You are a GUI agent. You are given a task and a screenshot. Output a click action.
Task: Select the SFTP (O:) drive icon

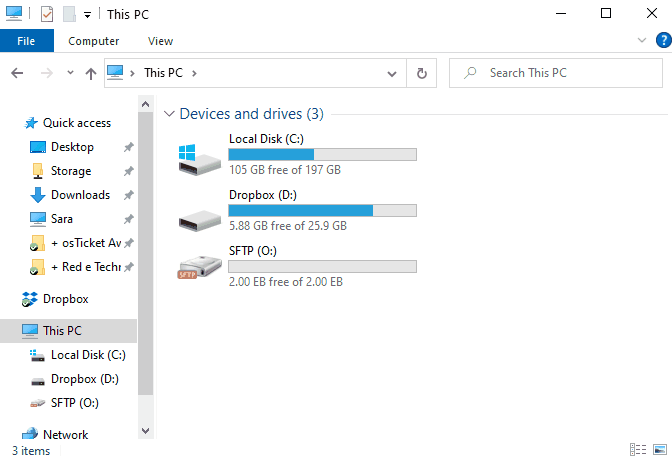tap(199, 267)
